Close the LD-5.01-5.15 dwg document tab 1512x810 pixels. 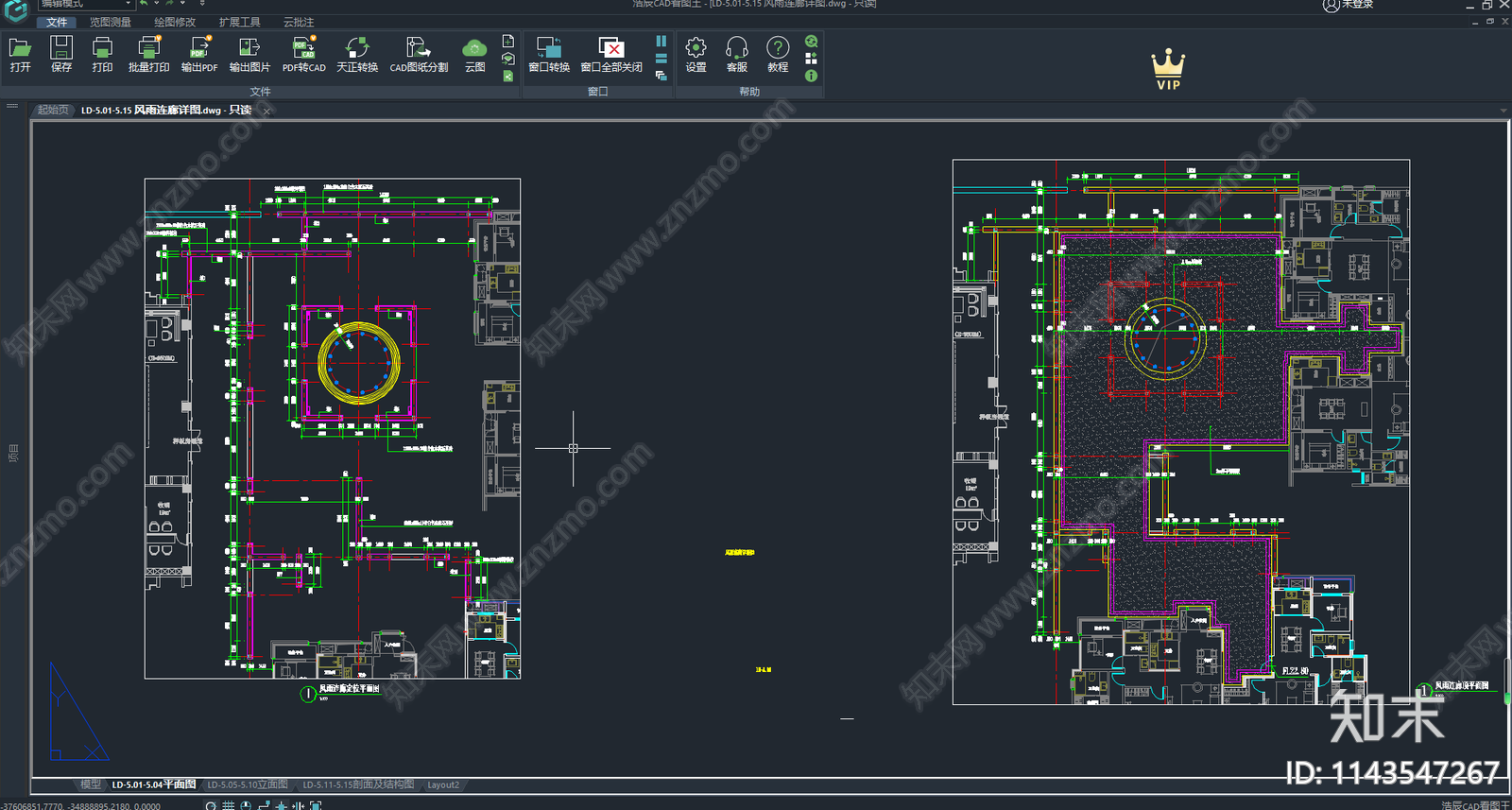click(x=267, y=111)
